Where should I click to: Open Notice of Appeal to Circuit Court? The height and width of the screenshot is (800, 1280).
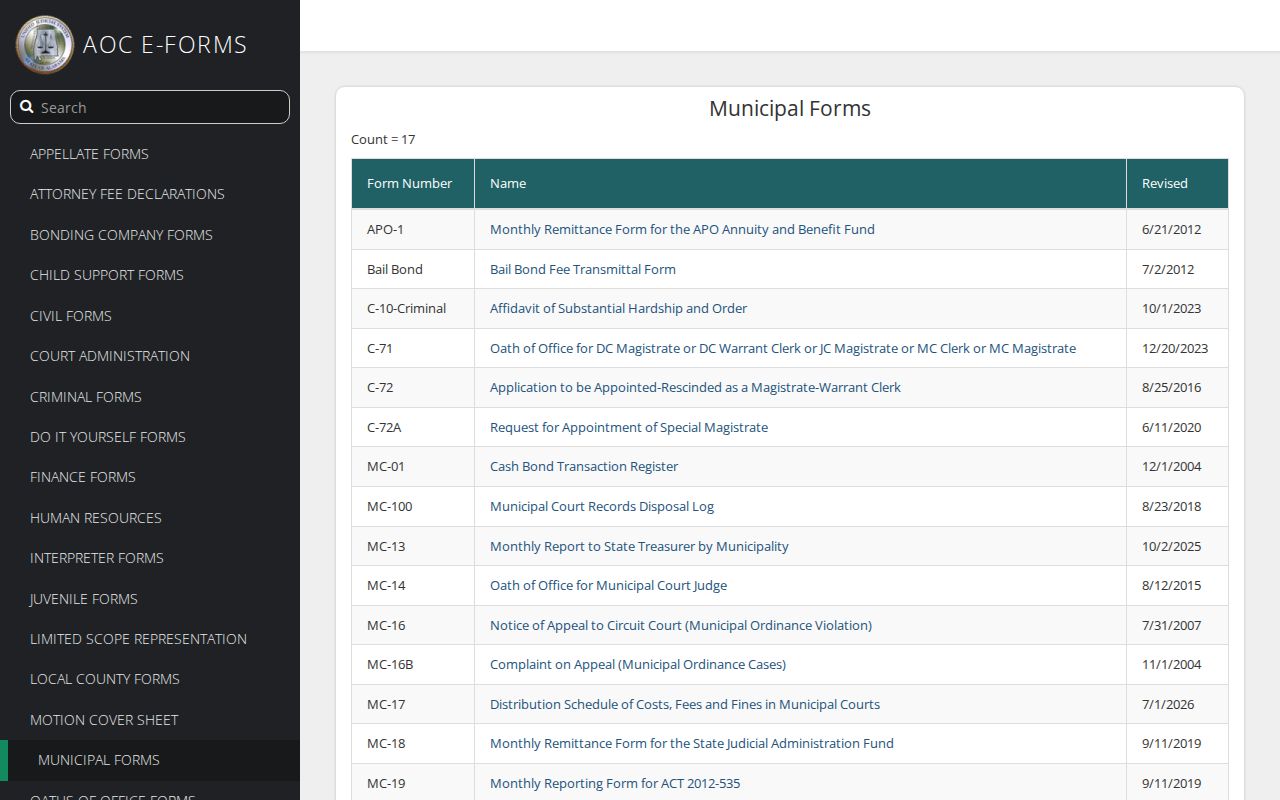681,625
